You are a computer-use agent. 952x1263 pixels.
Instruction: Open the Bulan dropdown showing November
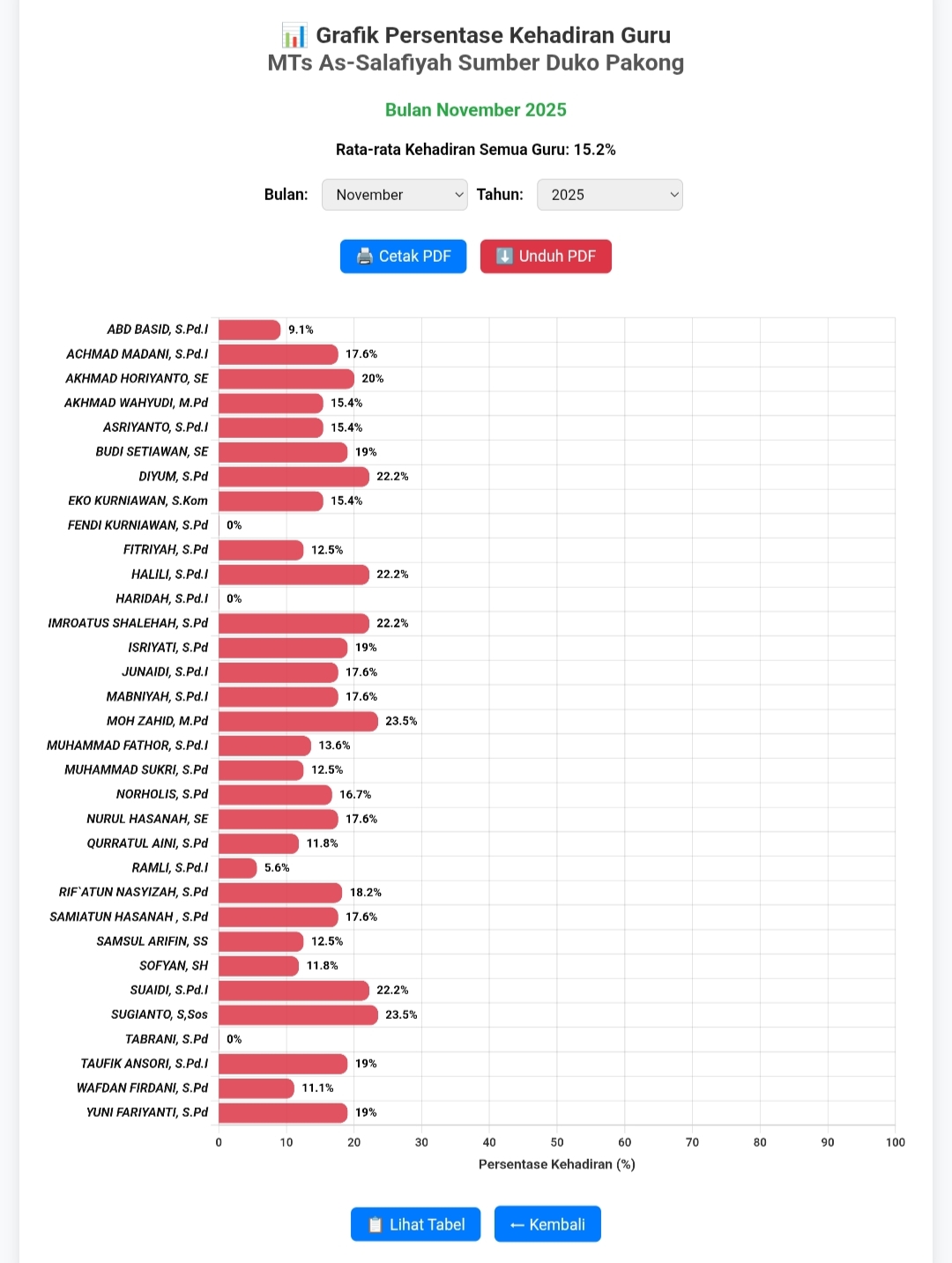394,195
